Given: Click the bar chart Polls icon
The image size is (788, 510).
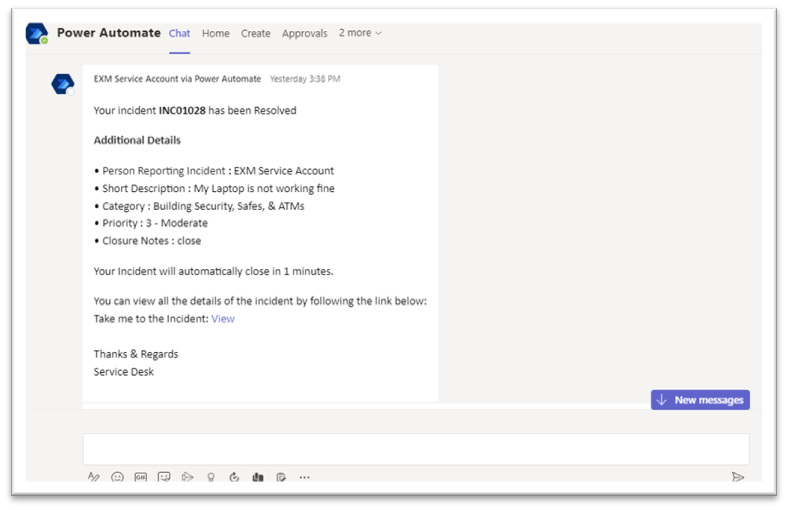Looking at the screenshot, I should 258,477.
